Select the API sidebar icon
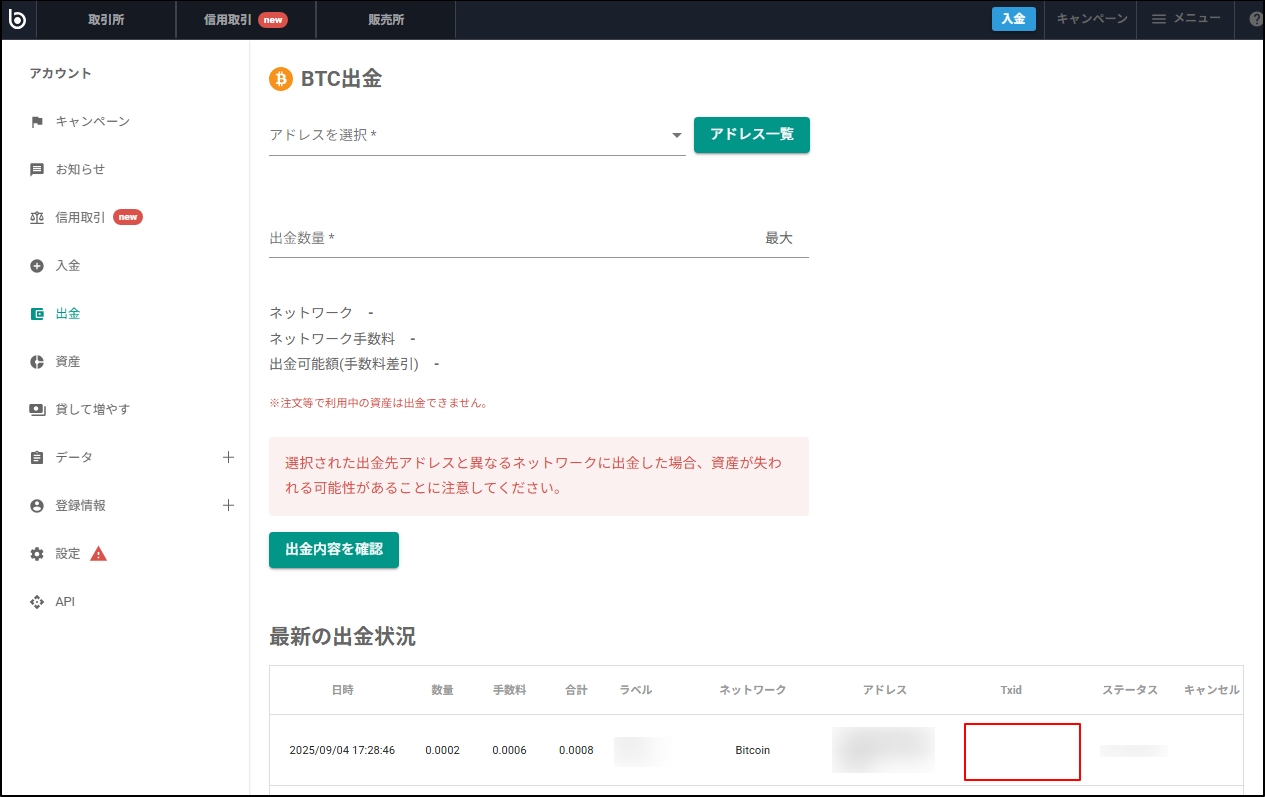This screenshot has width=1265, height=797. (x=37, y=601)
